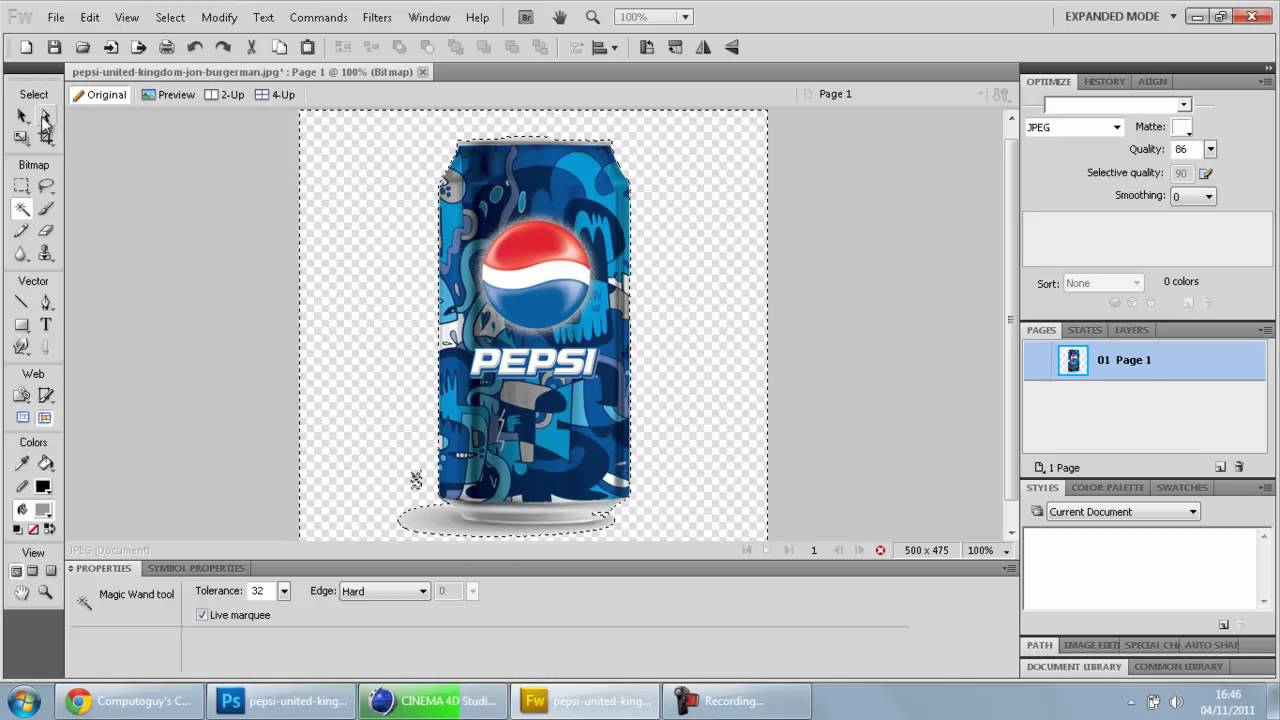
Task: Toggle the Live marquee checkbox
Action: [202, 615]
